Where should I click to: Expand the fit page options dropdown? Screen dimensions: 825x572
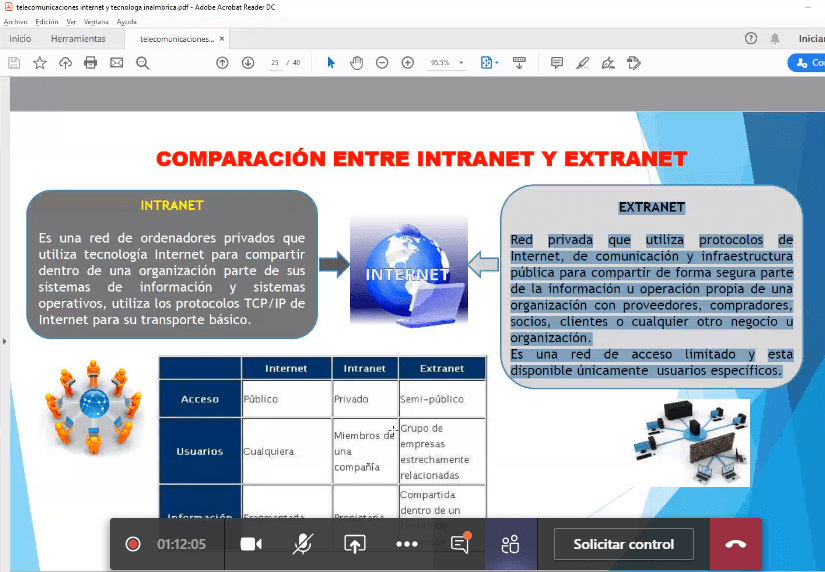click(x=489, y=62)
